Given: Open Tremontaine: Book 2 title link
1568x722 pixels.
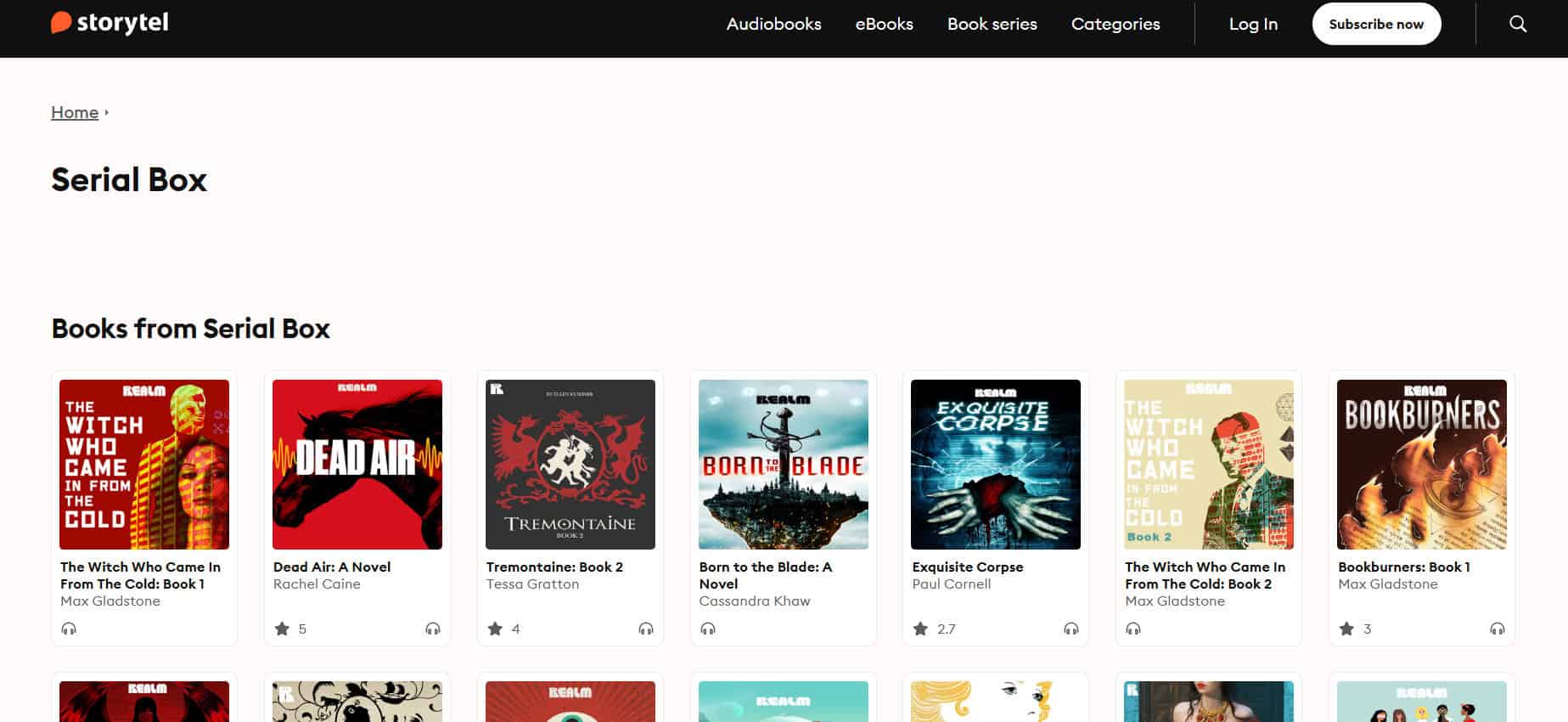Looking at the screenshot, I should [554, 567].
